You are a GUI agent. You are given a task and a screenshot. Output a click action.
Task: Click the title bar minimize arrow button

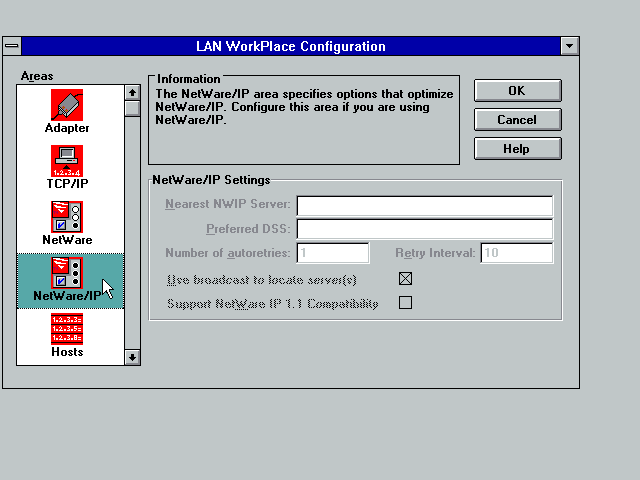pyautogui.click(x=570, y=46)
